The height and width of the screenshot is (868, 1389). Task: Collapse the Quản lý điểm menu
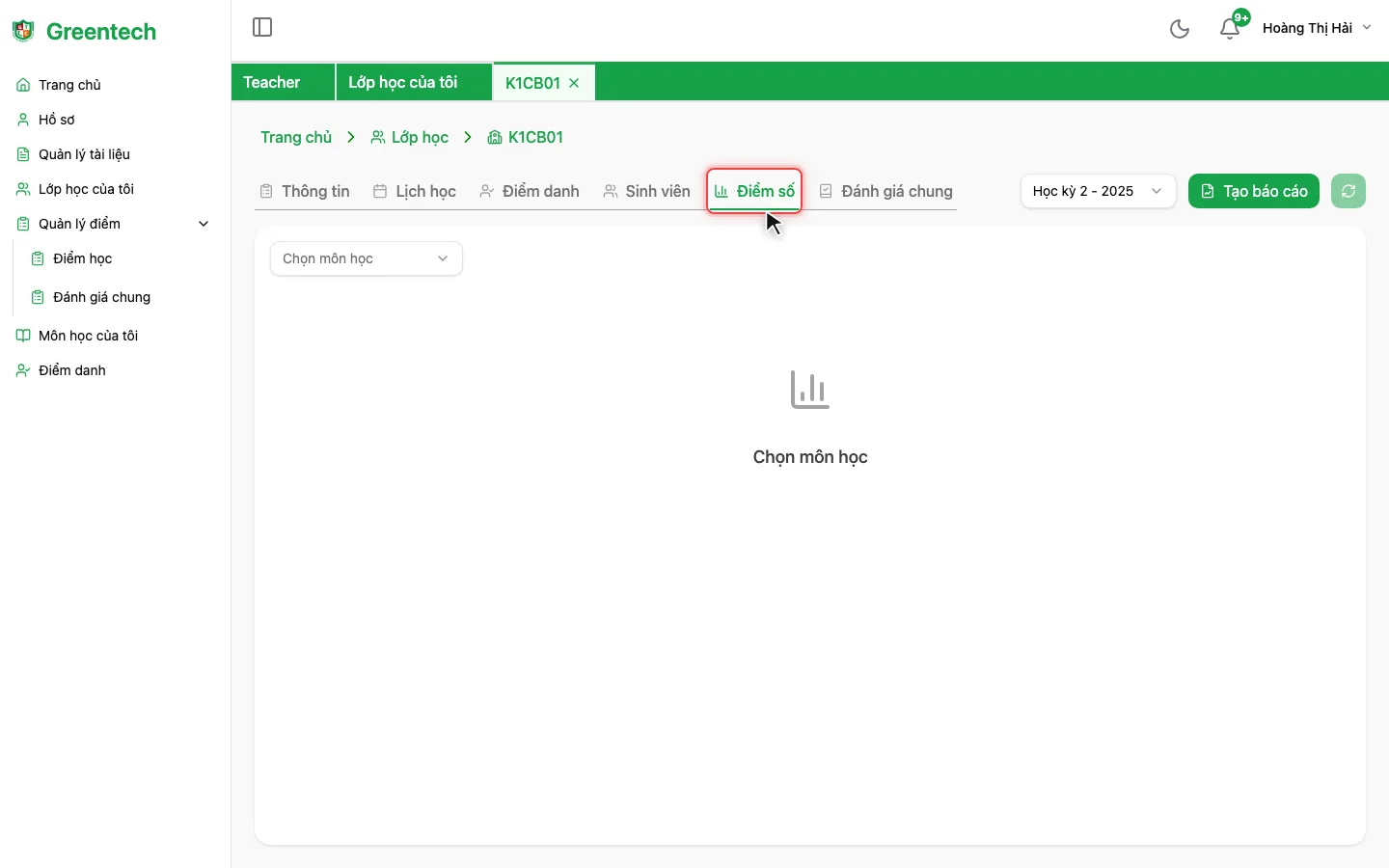pos(204,224)
